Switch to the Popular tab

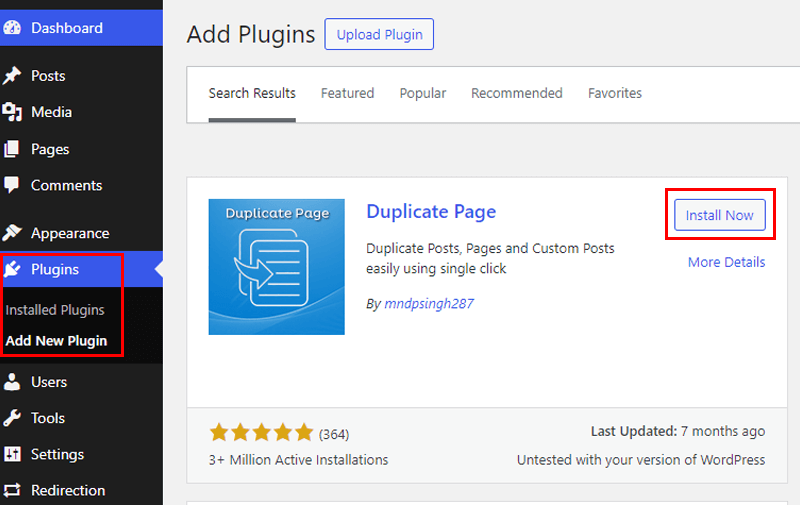coord(422,93)
